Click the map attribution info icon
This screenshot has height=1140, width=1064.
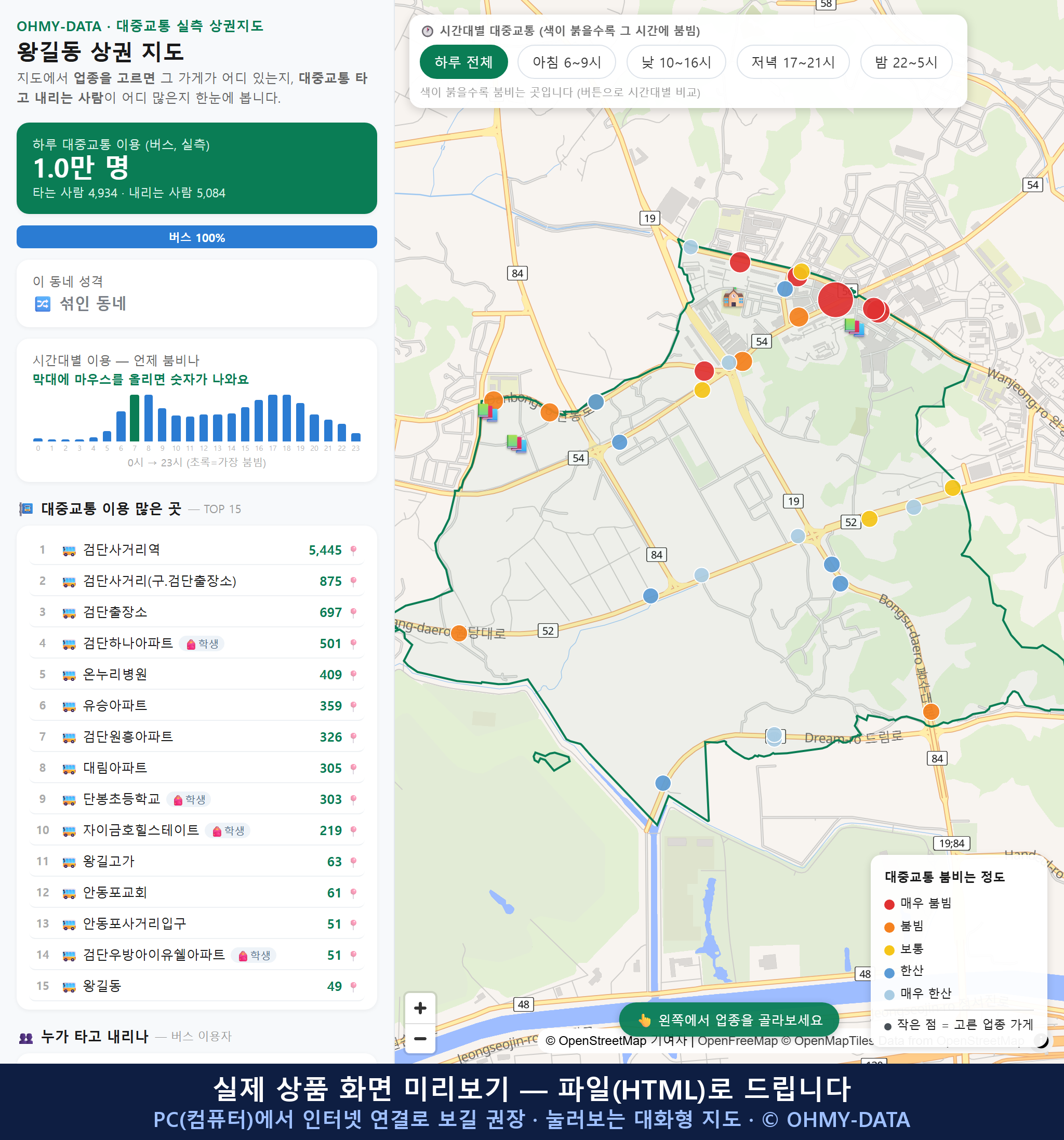click(1041, 1040)
